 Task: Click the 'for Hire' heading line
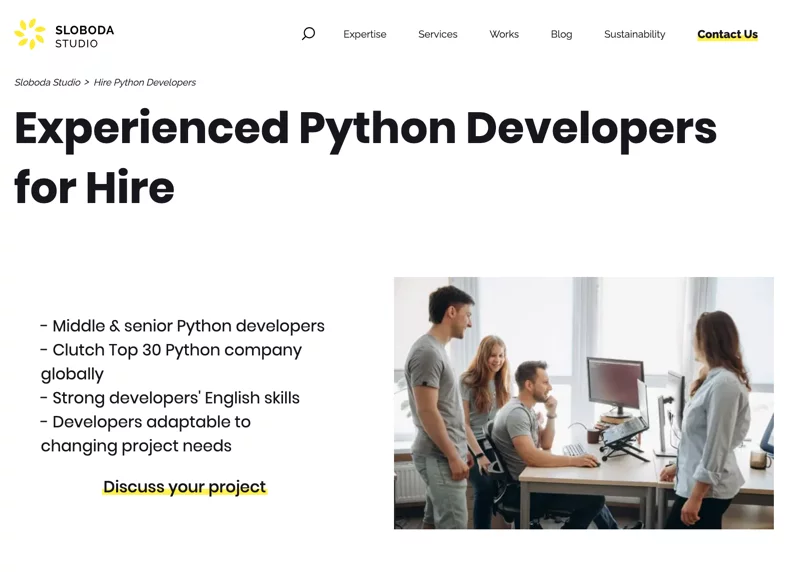(95, 188)
